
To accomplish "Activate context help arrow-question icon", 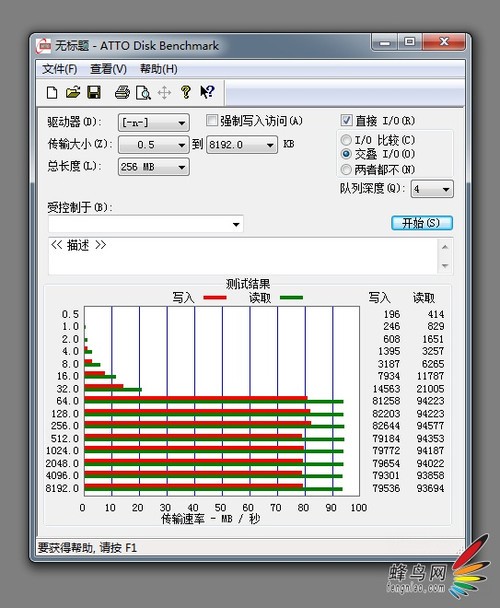I will 207,92.
